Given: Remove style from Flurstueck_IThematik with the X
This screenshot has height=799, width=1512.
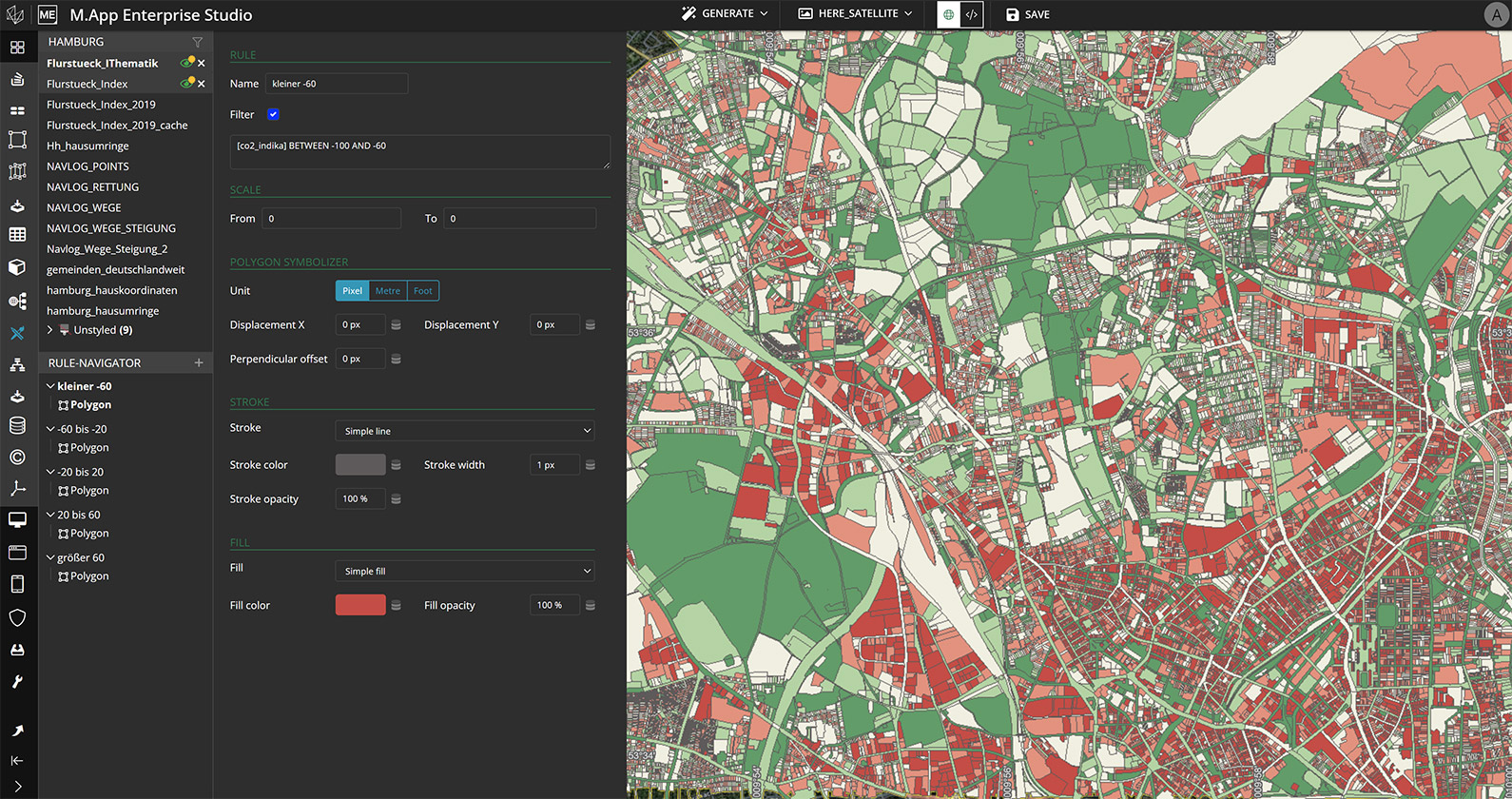Looking at the screenshot, I should [x=202, y=63].
